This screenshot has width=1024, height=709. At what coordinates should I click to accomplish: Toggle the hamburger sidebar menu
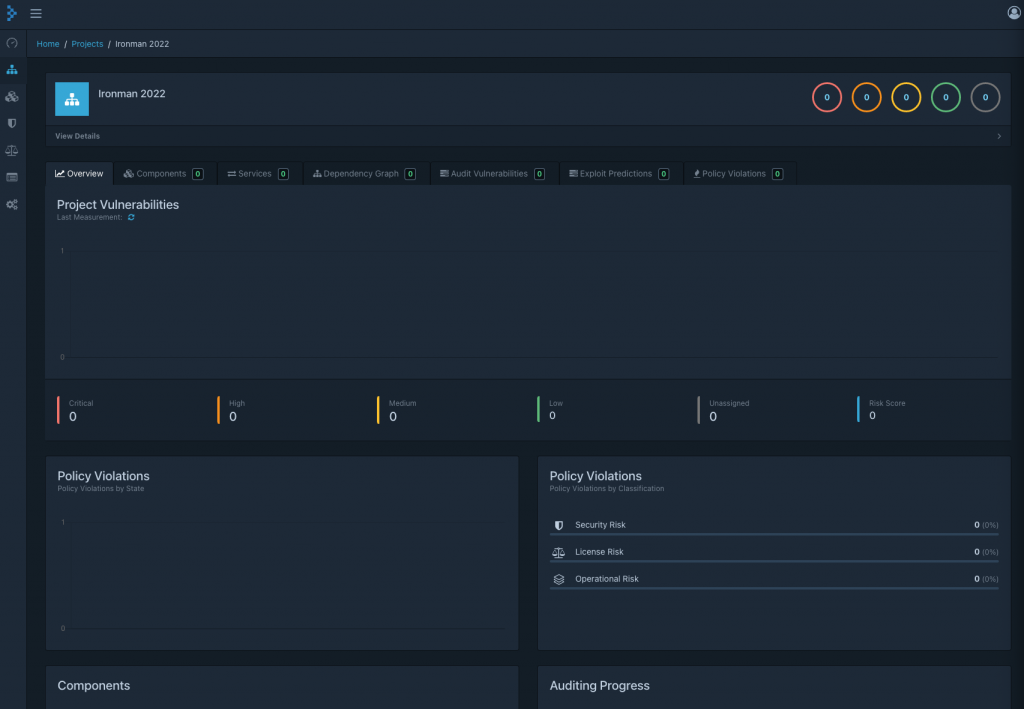click(x=36, y=14)
